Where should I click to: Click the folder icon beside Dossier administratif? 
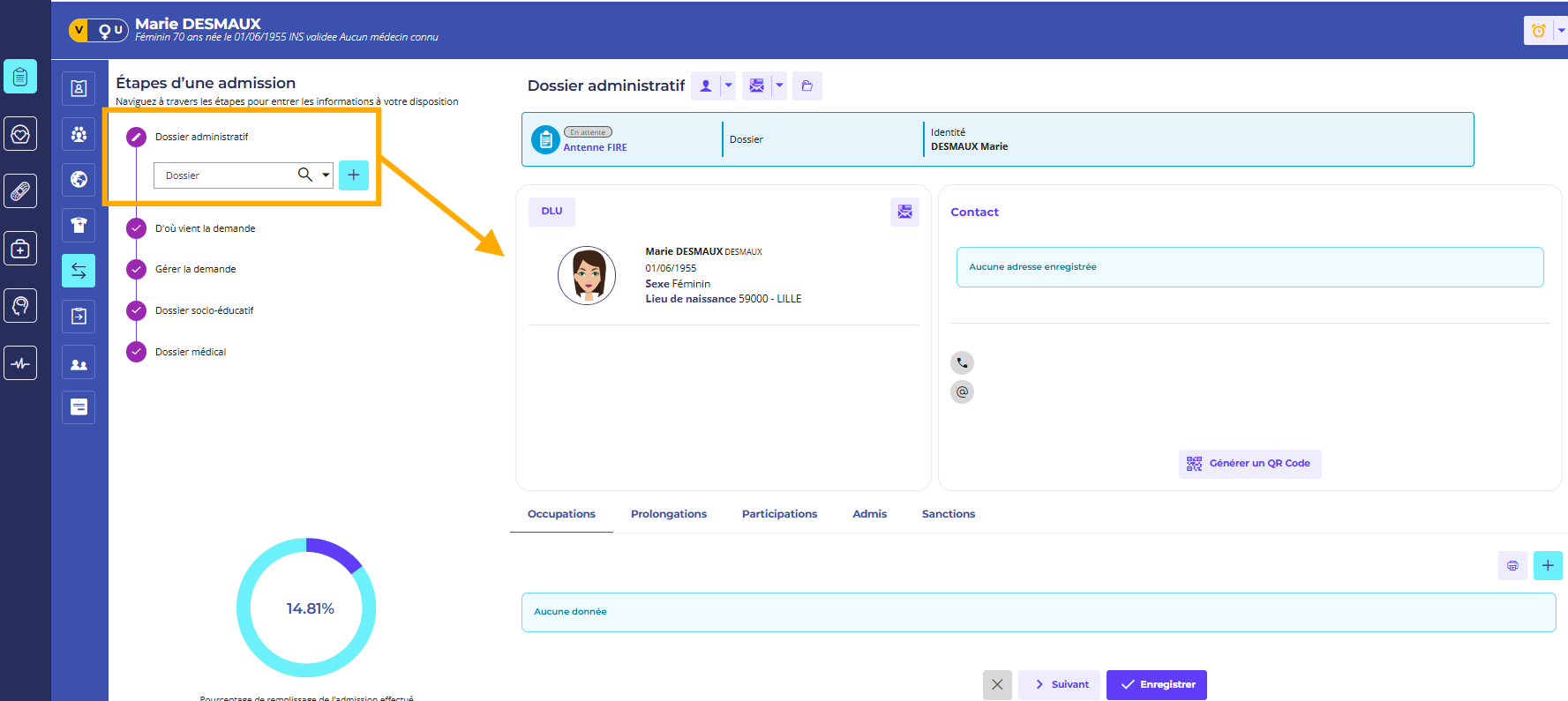[807, 86]
